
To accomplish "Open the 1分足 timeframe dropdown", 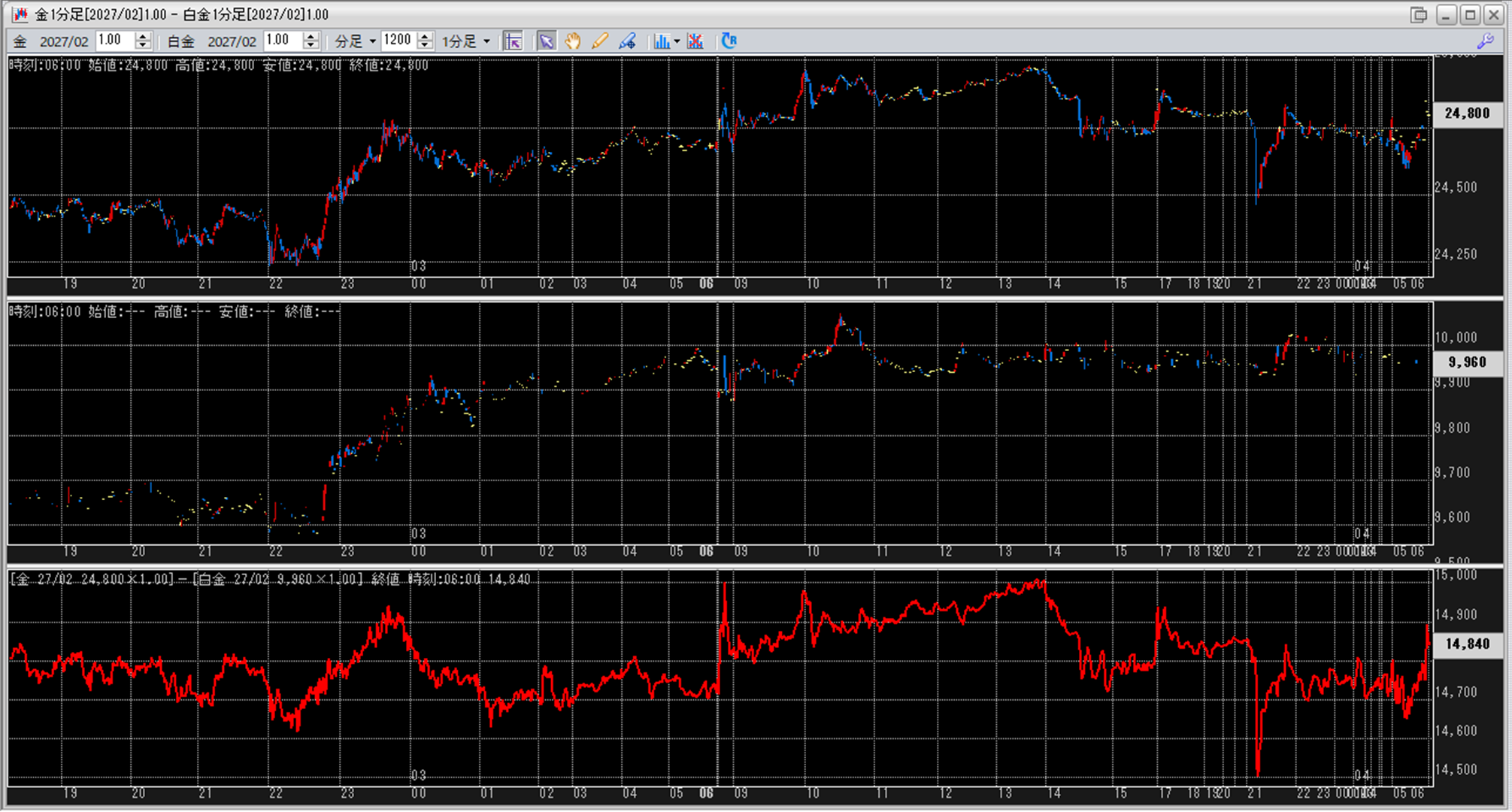I will (466, 41).
